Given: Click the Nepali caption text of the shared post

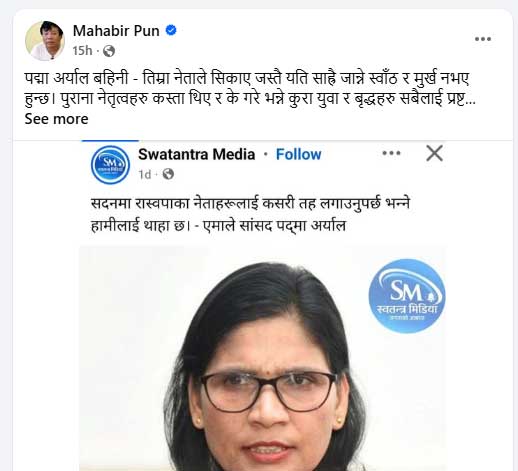Looking at the screenshot, I should click(251, 214).
